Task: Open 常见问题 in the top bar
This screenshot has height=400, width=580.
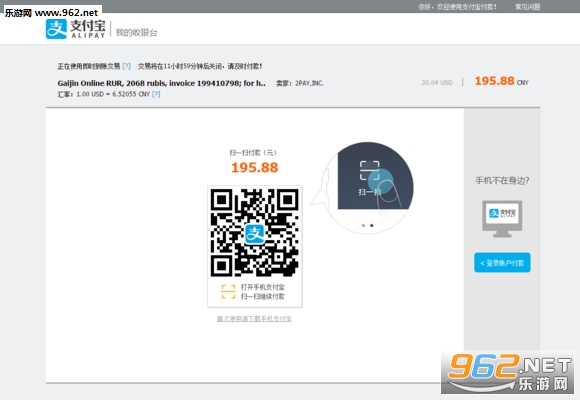Action: (527, 7)
